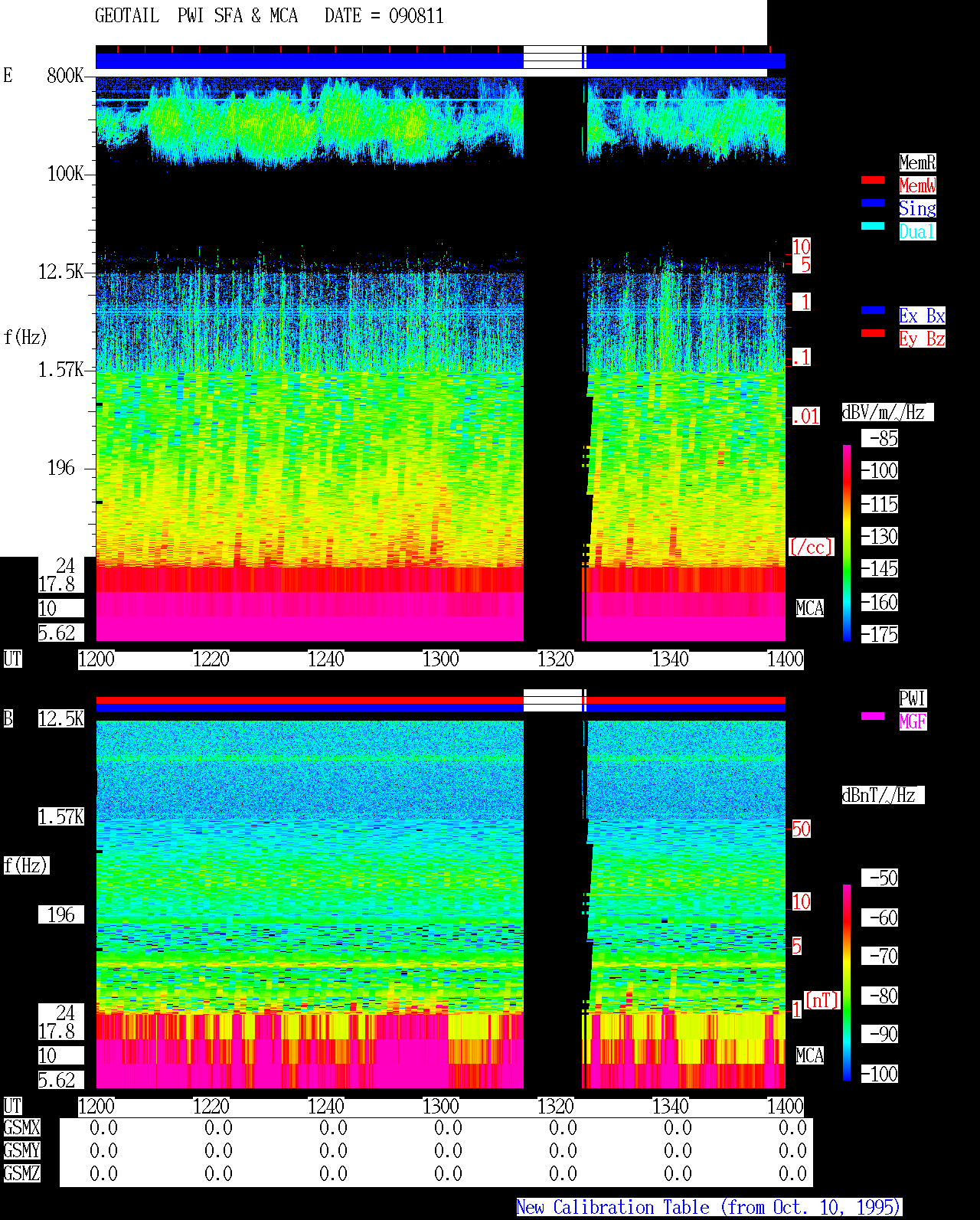Click the E panel 12.5K axis label

tap(61, 271)
